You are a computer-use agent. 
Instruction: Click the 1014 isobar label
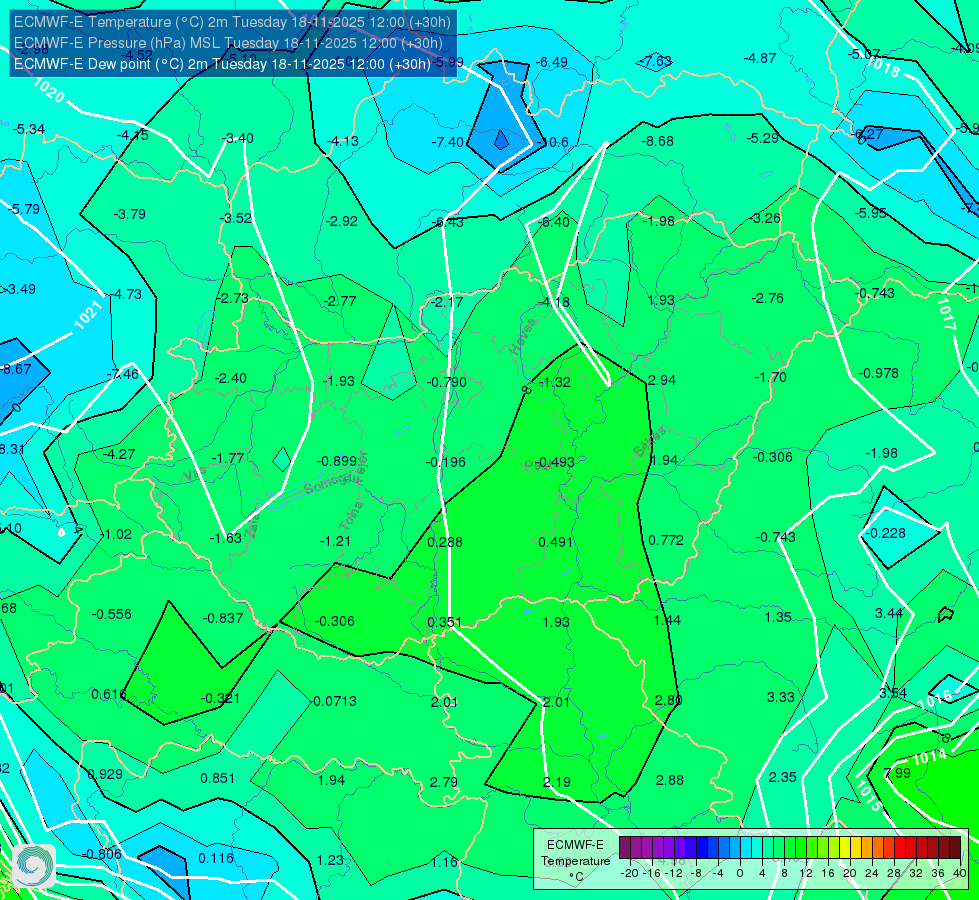(x=930, y=758)
